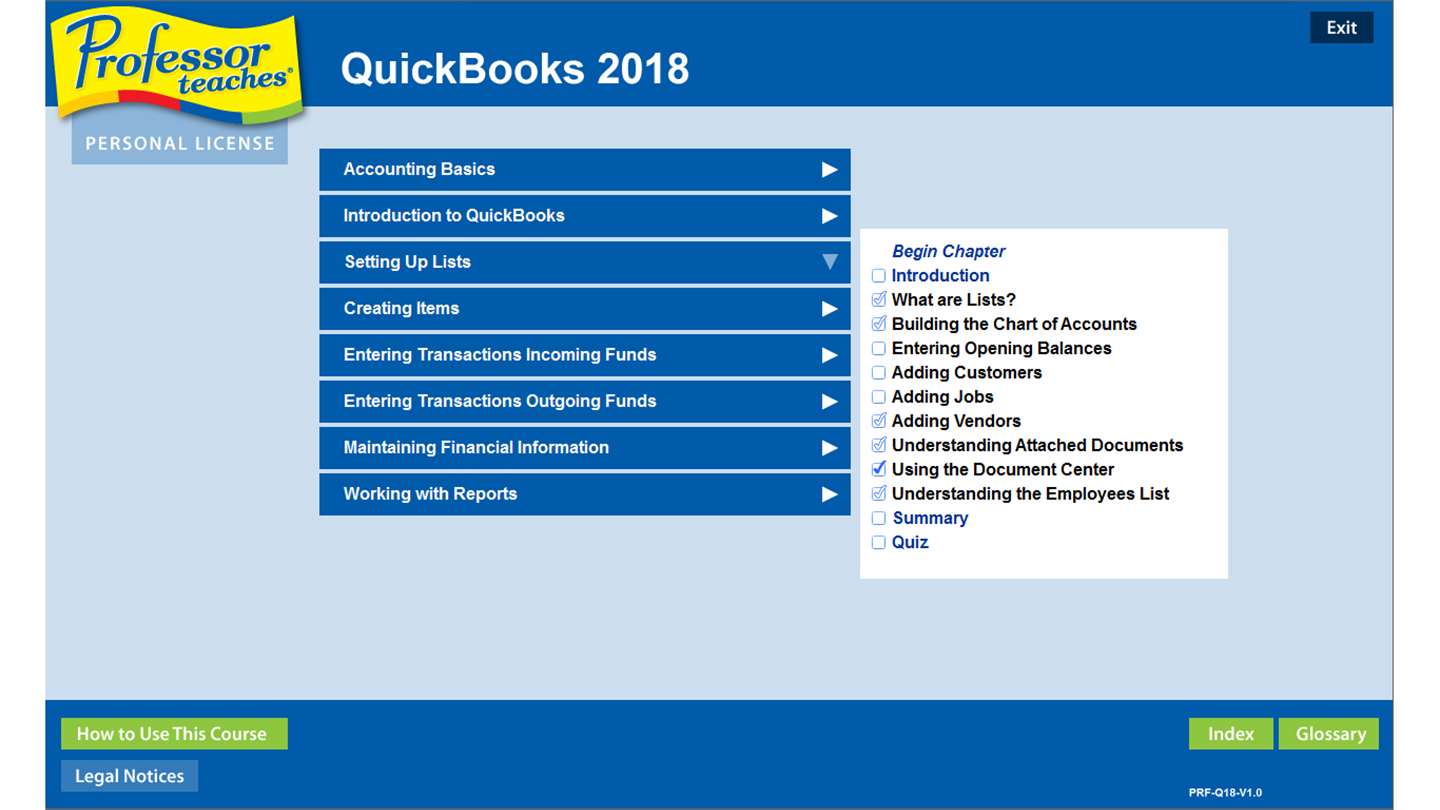Click the PRF-Q18-V1.0 version text
Screen dimensions: 1440x810
(x=1225, y=793)
